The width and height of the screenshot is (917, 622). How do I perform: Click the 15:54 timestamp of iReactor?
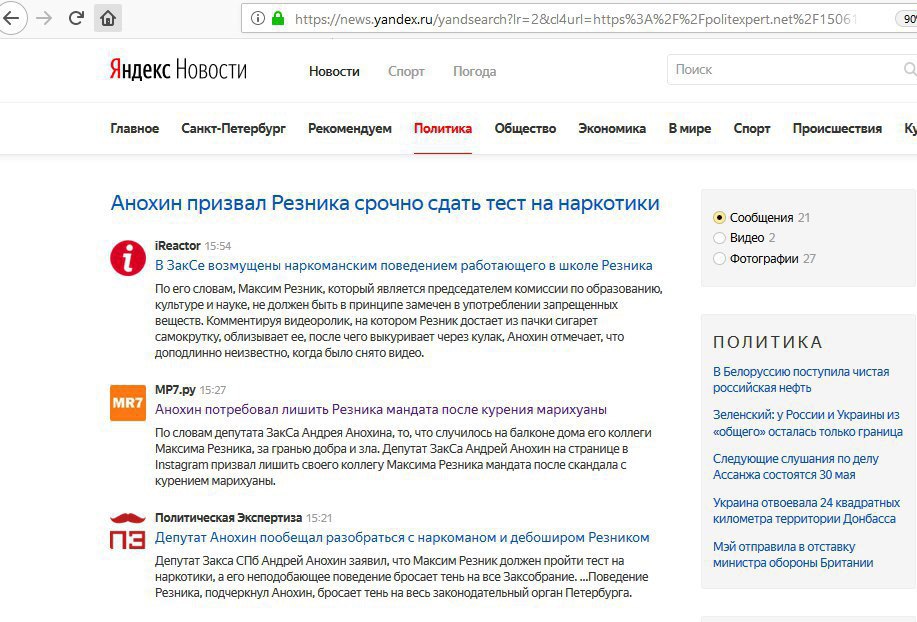coord(218,246)
